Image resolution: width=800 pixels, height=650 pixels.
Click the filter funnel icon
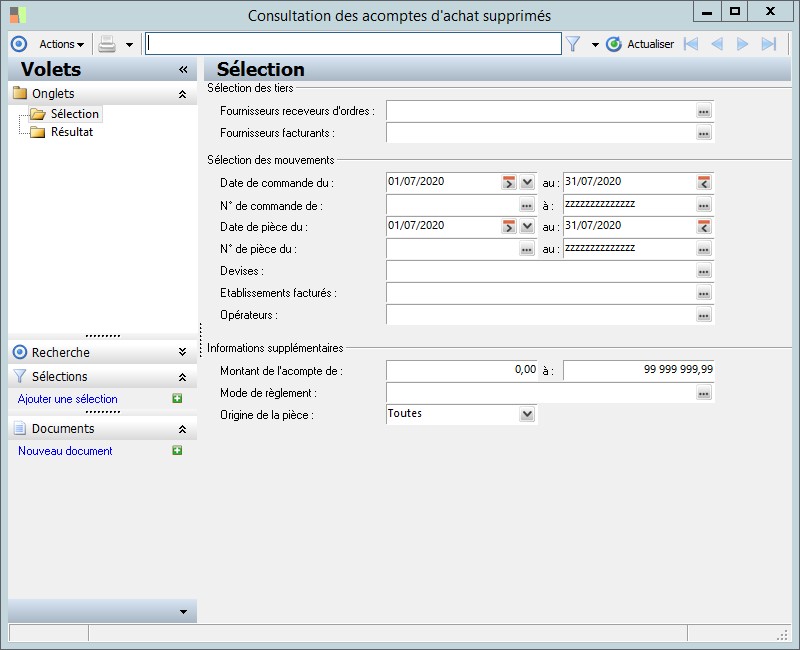click(x=573, y=44)
